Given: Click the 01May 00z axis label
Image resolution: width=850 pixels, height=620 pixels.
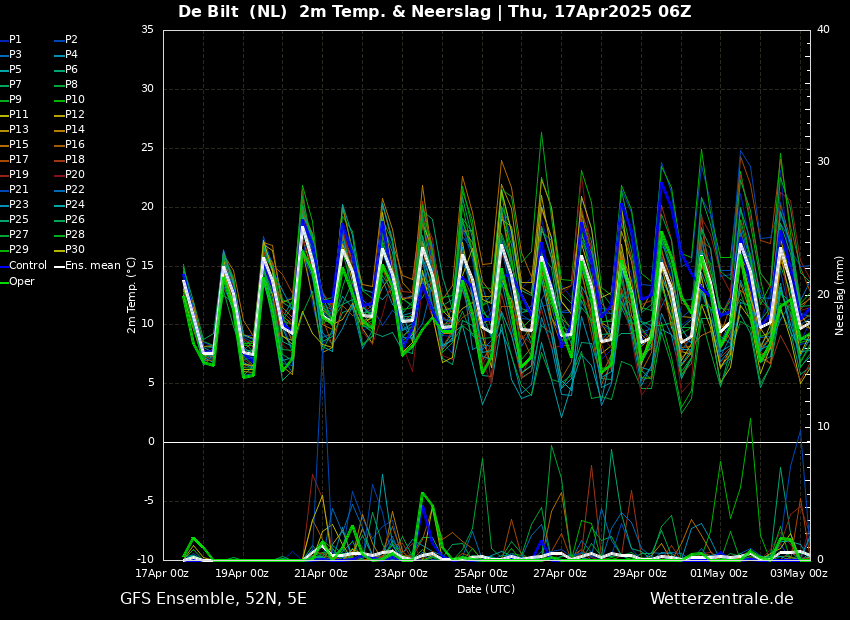Looking at the screenshot, I should (719, 573).
